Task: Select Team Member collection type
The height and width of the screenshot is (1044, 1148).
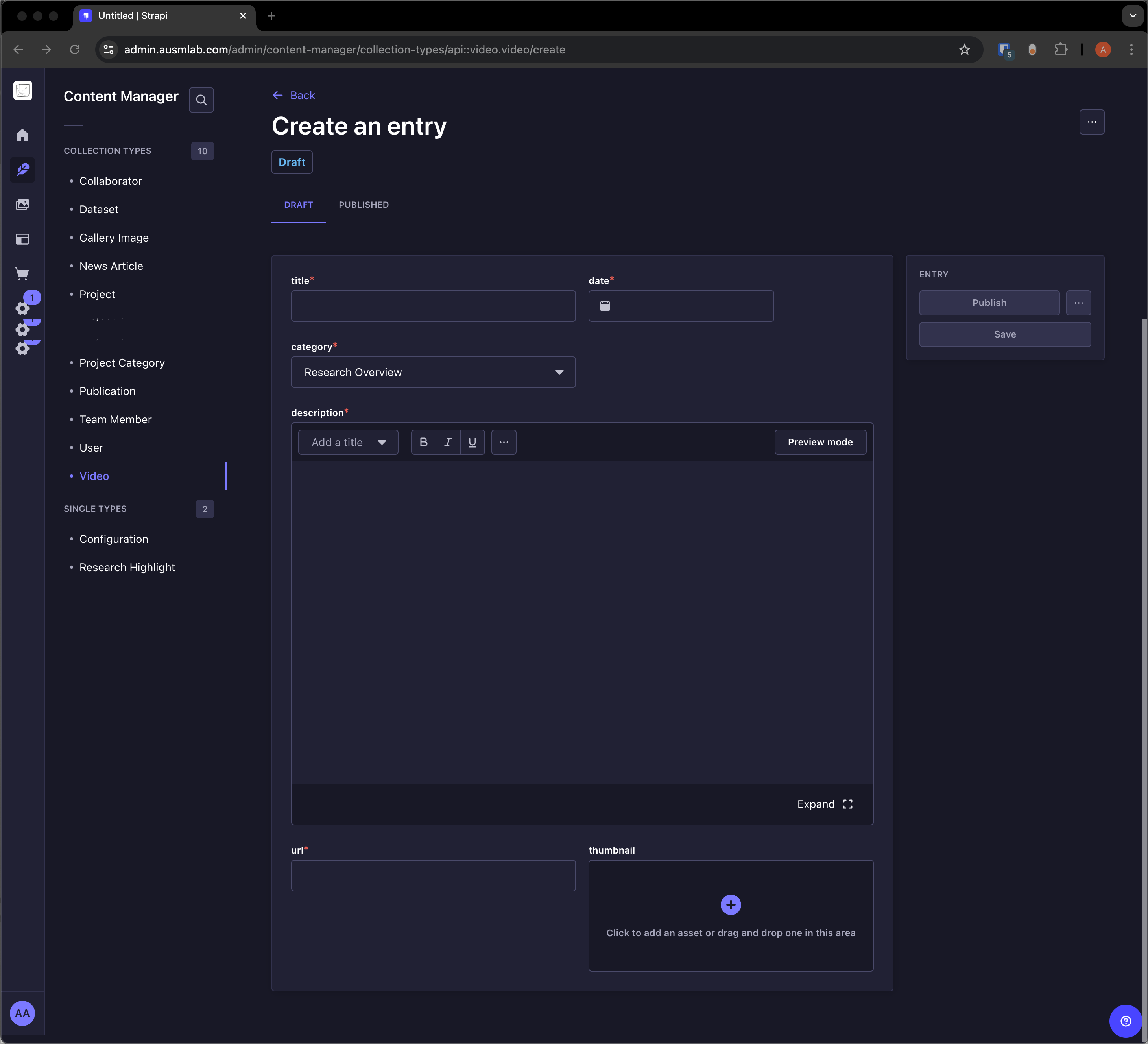Action: 116,420
